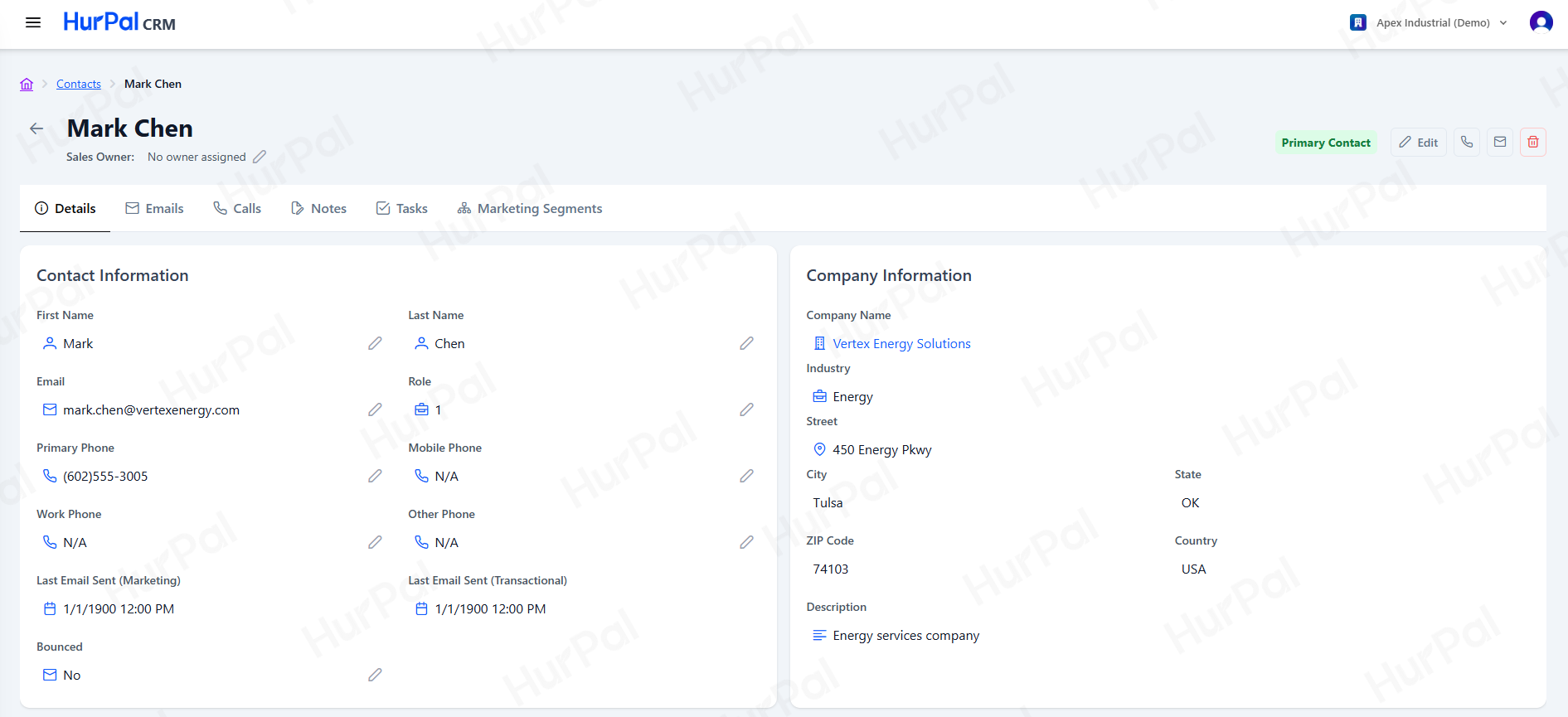Viewport: 1568px width, 717px height.
Task: Click the HurPal CRM logo
Action: point(119,22)
